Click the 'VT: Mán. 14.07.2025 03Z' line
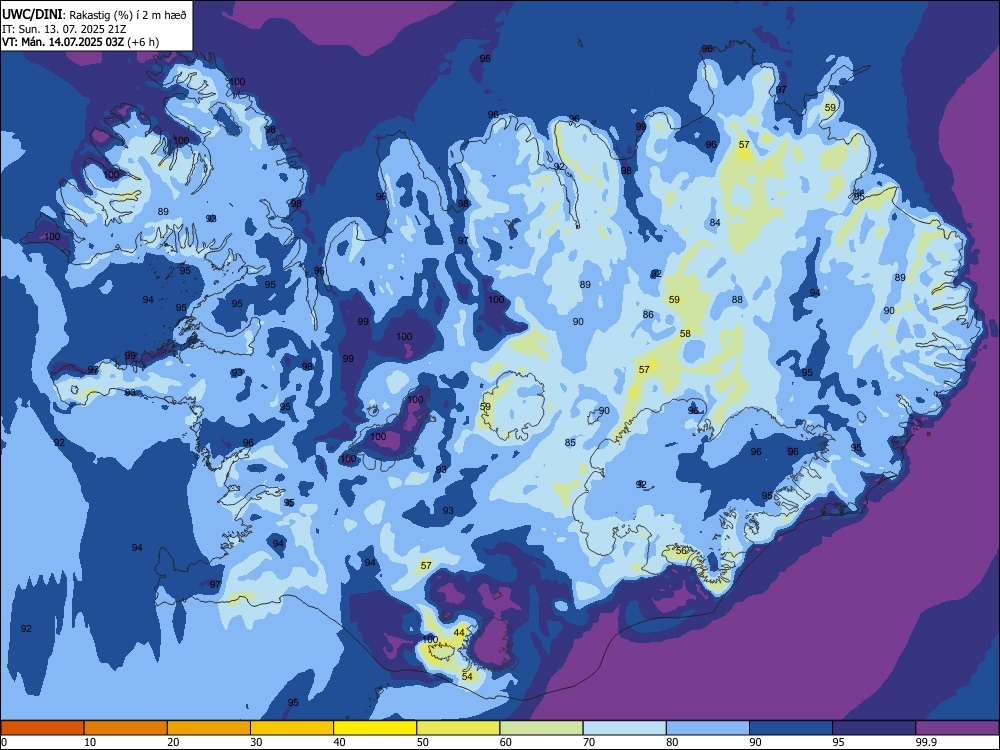This screenshot has width=1000, height=750. pyautogui.click(x=64, y=42)
